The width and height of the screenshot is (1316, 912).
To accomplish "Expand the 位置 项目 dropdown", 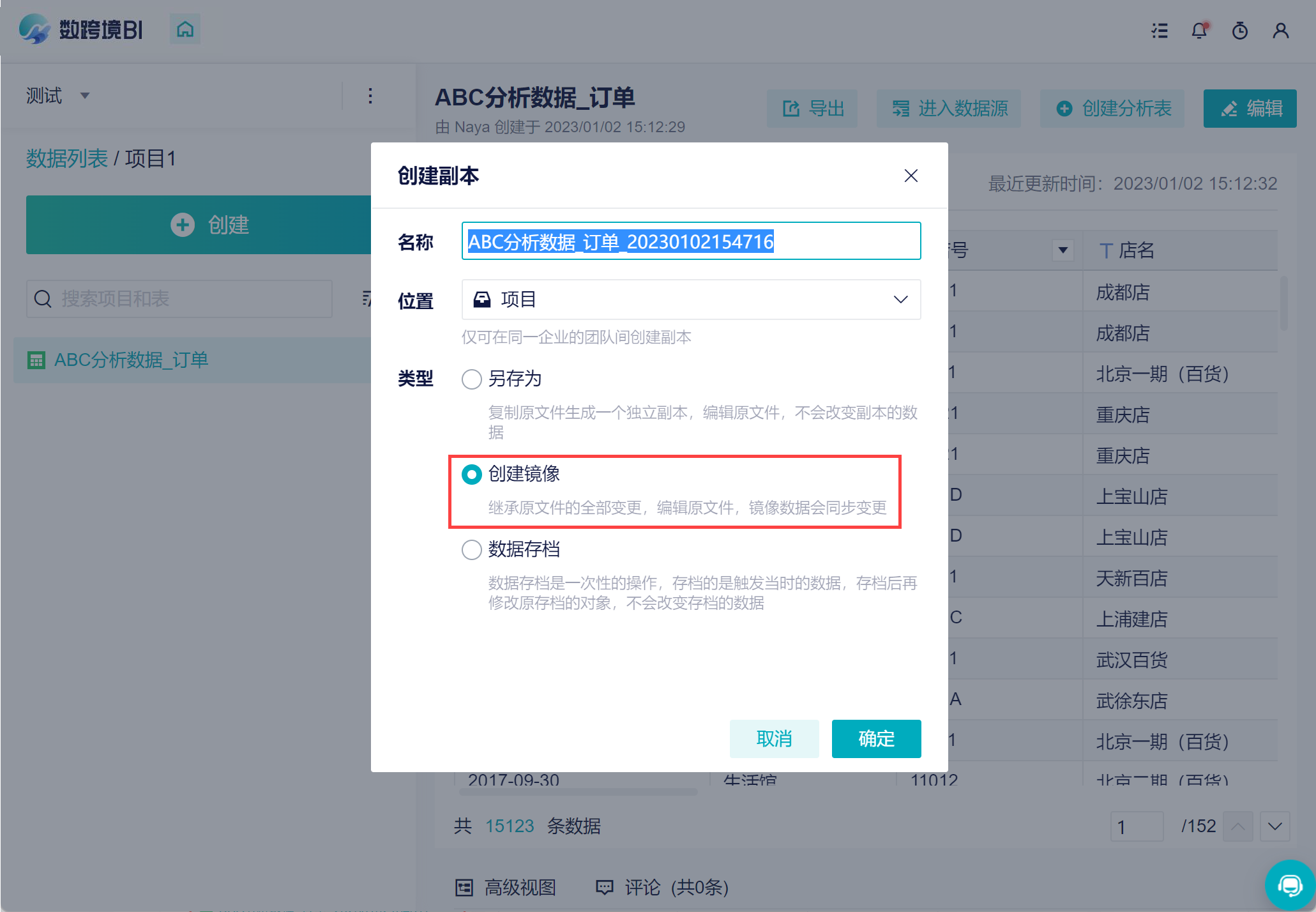I will [x=691, y=300].
